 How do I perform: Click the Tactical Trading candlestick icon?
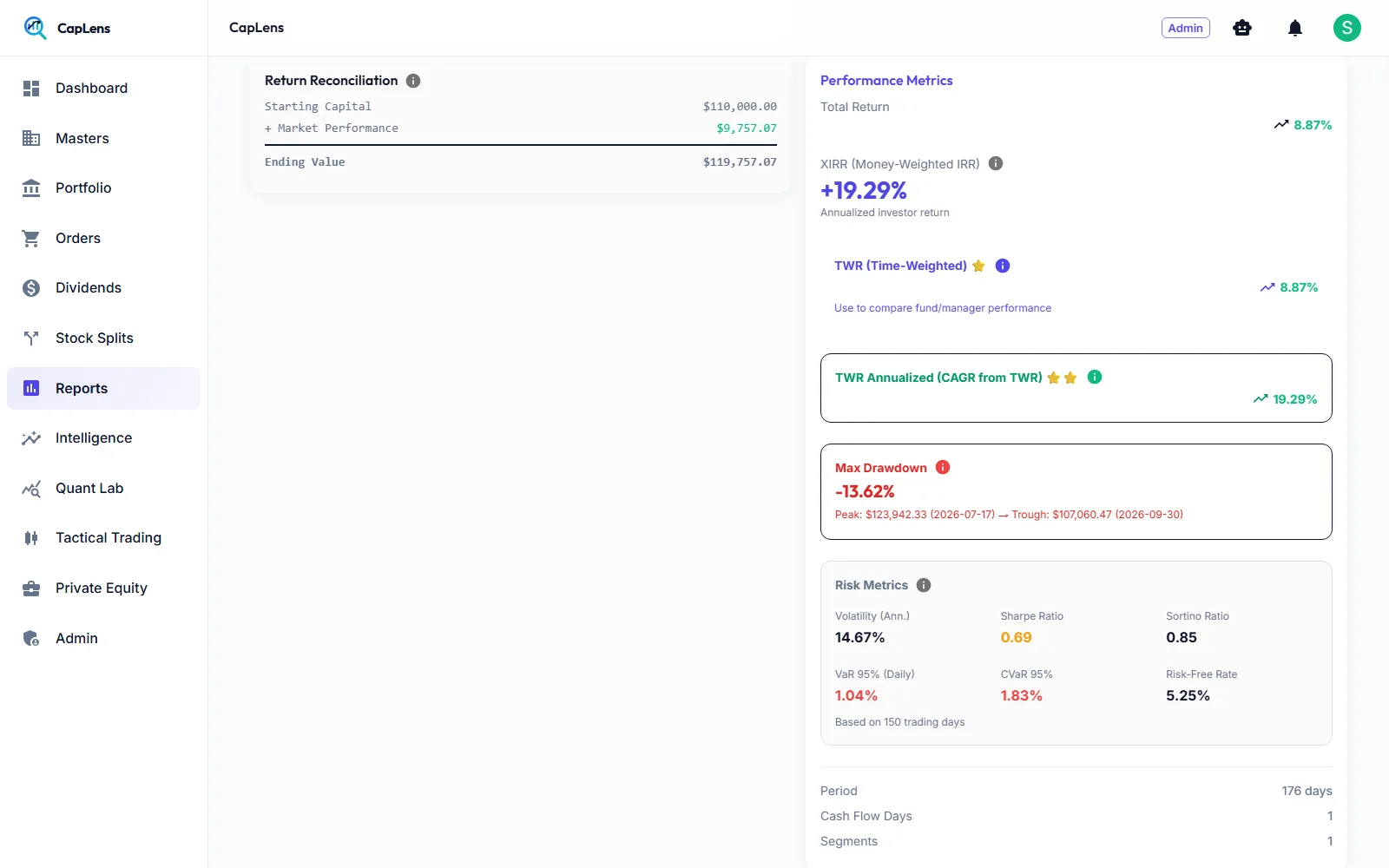31,538
